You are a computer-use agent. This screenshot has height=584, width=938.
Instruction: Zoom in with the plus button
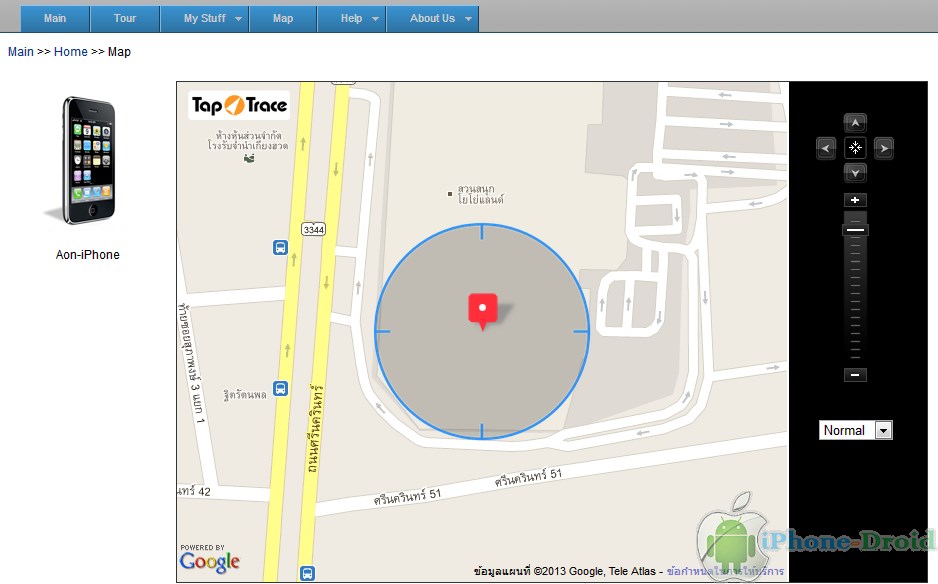[x=855, y=200]
